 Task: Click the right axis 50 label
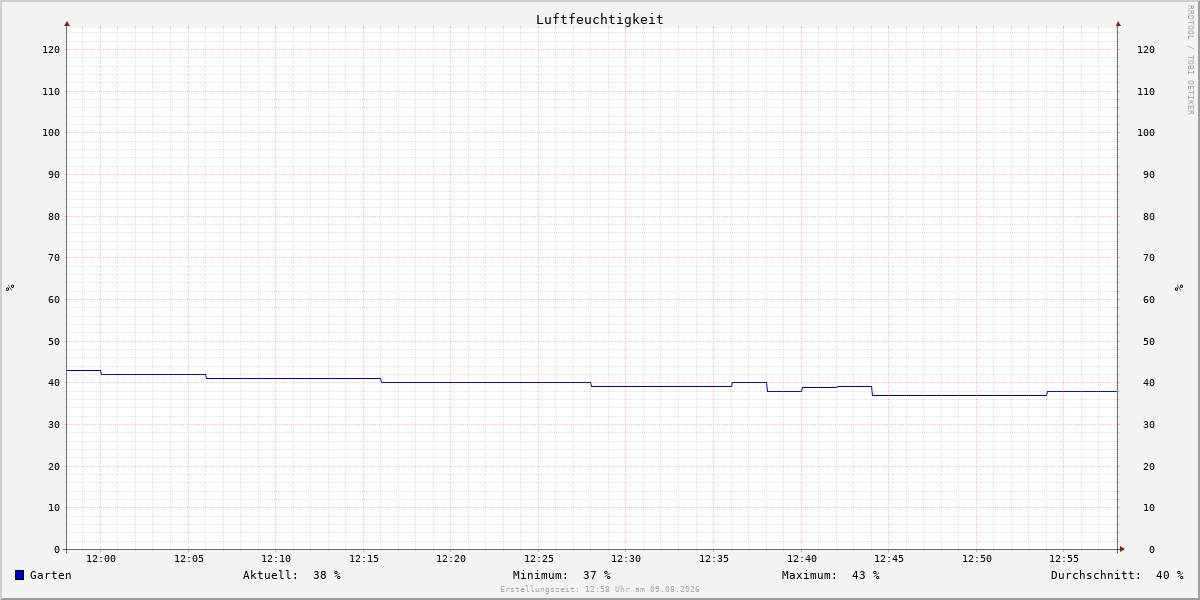click(x=1146, y=342)
